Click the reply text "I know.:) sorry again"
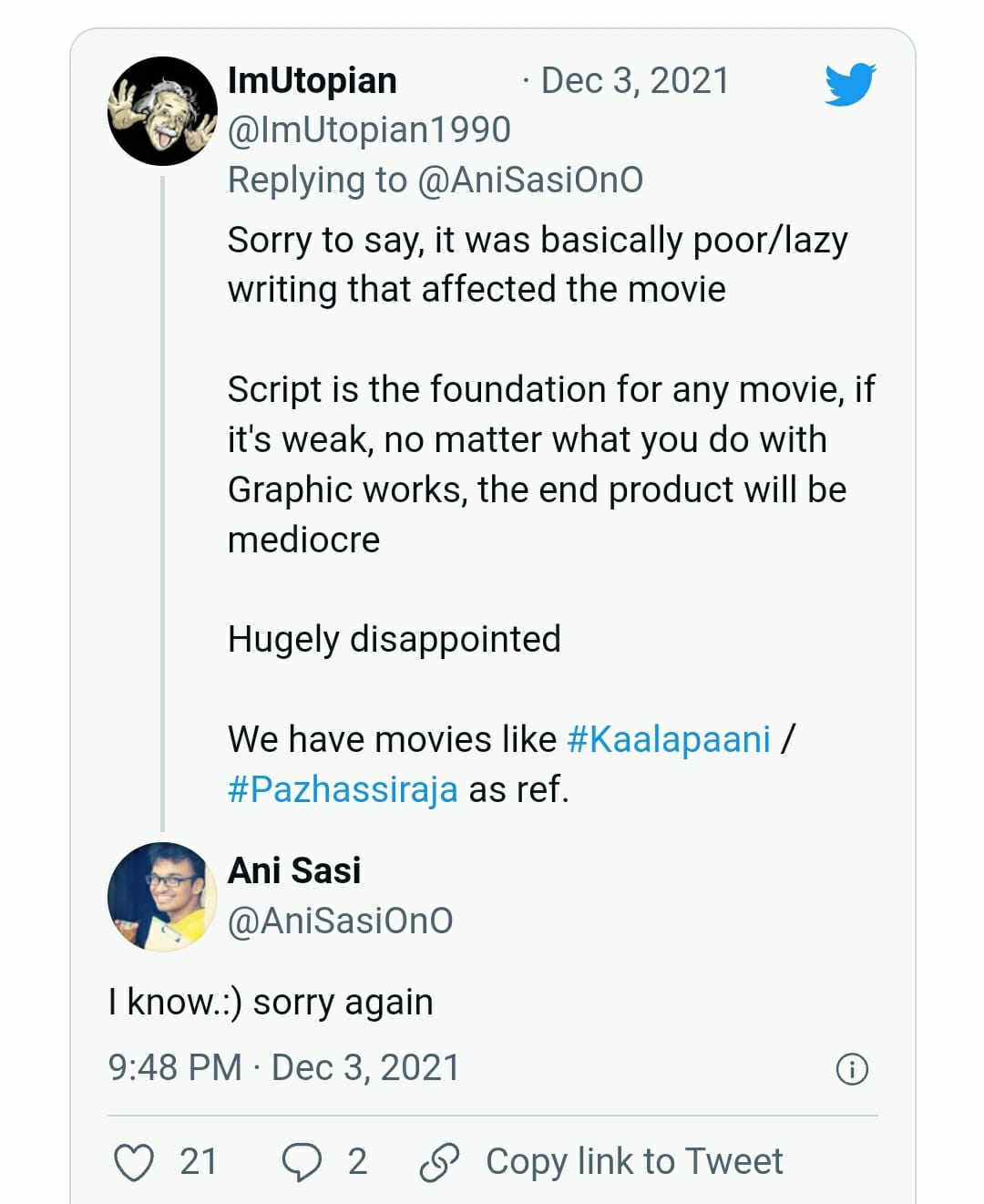Image resolution: width=984 pixels, height=1204 pixels. (x=271, y=1002)
